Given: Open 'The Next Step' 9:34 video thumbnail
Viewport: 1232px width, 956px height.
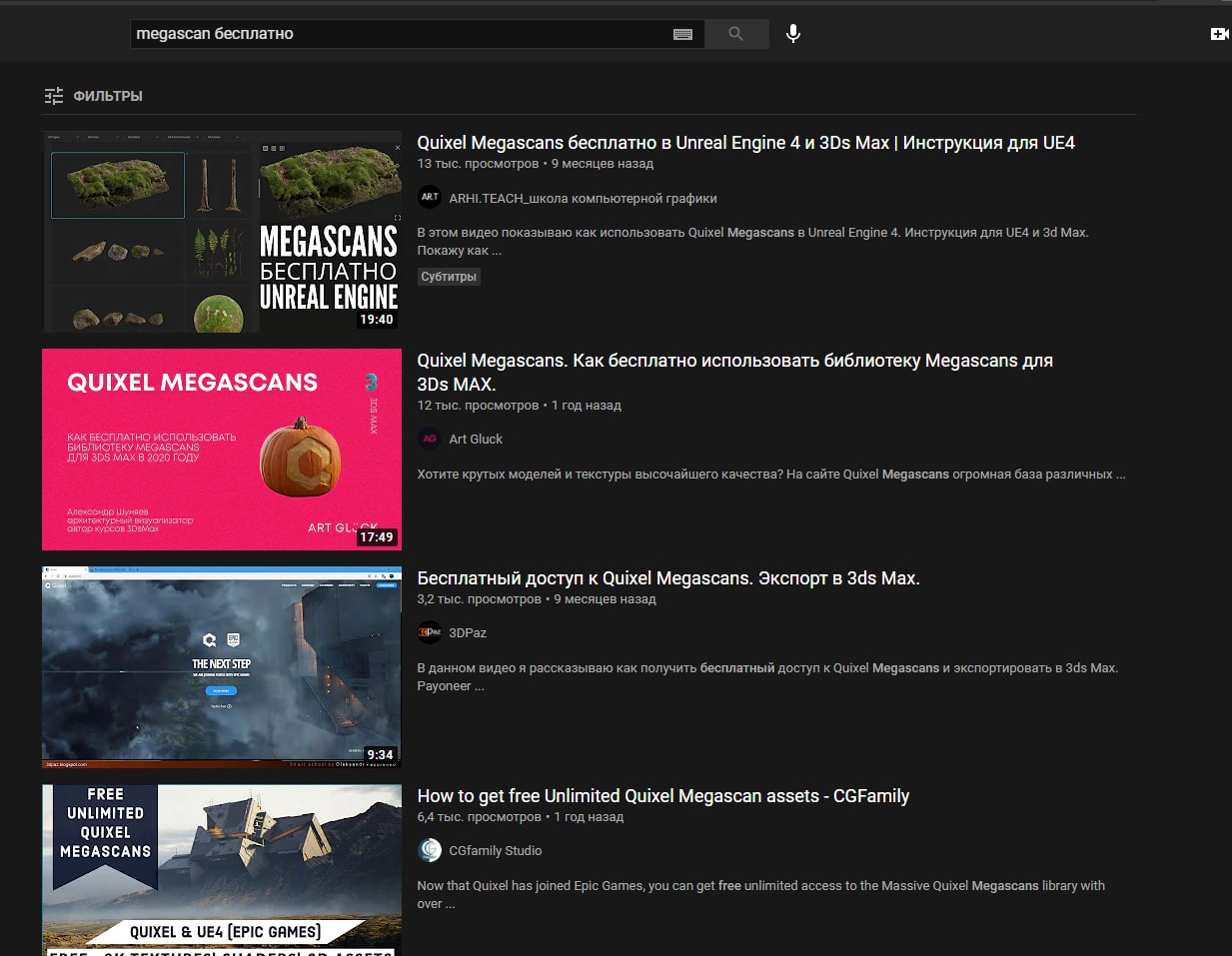Looking at the screenshot, I should point(222,667).
